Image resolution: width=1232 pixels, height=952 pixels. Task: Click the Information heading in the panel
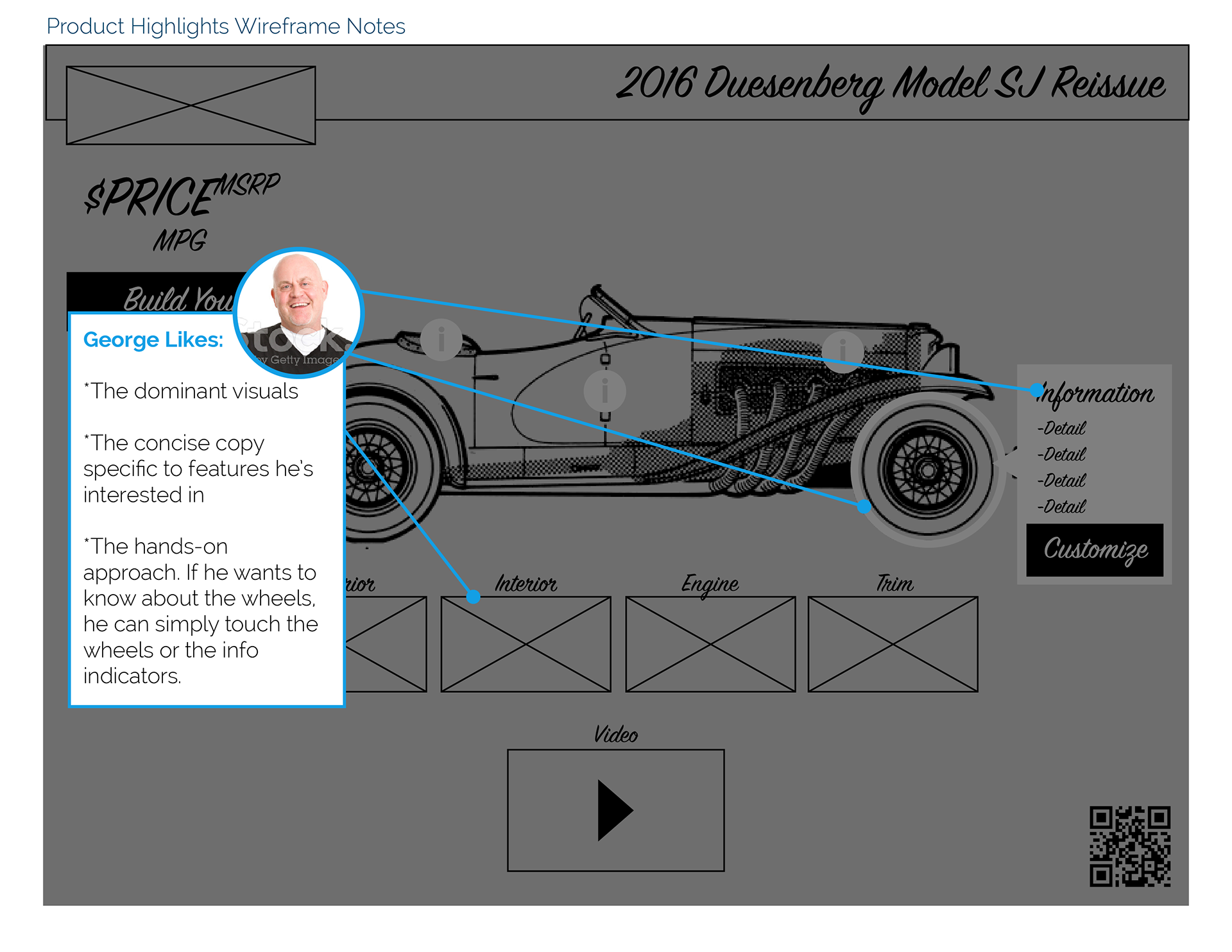point(1095,395)
